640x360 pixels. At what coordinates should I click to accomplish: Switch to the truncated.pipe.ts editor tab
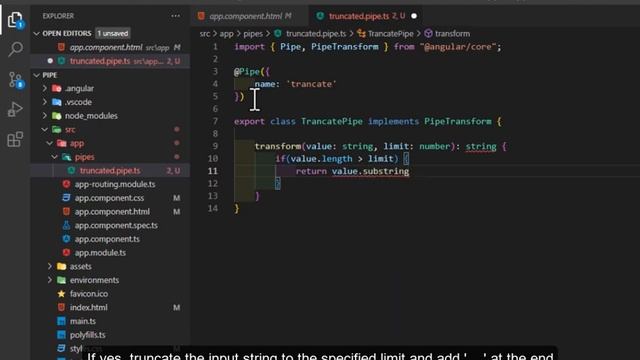click(367, 16)
